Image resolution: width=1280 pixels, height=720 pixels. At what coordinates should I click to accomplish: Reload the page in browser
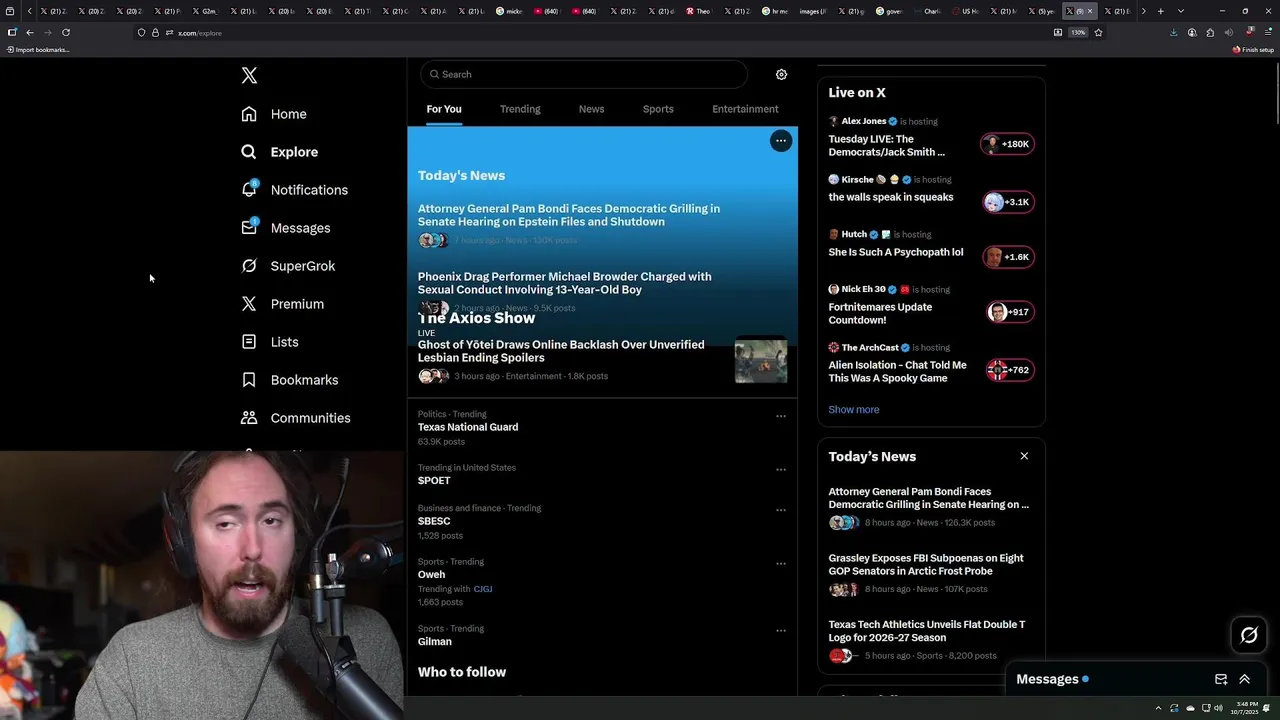[x=66, y=33]
